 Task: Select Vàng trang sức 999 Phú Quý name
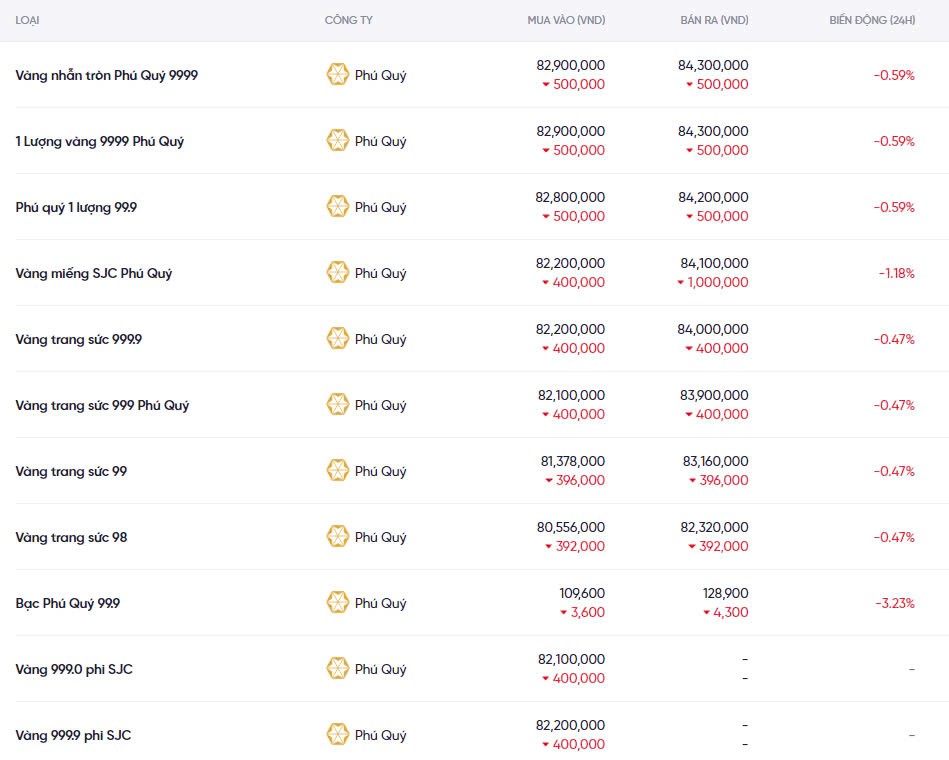click(102, 405)
